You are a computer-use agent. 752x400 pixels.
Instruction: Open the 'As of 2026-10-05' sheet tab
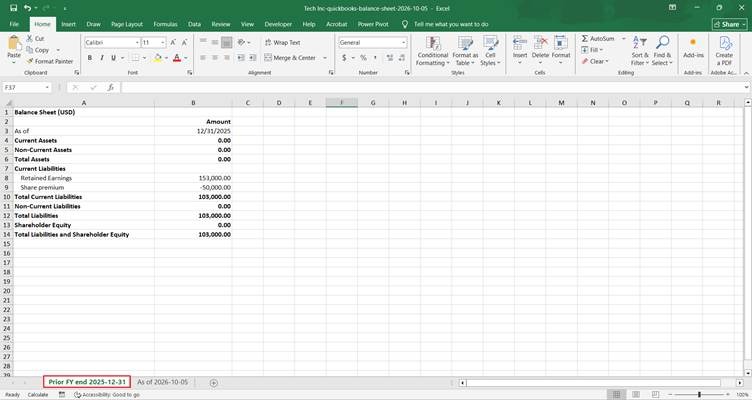[x=163, y=382]
